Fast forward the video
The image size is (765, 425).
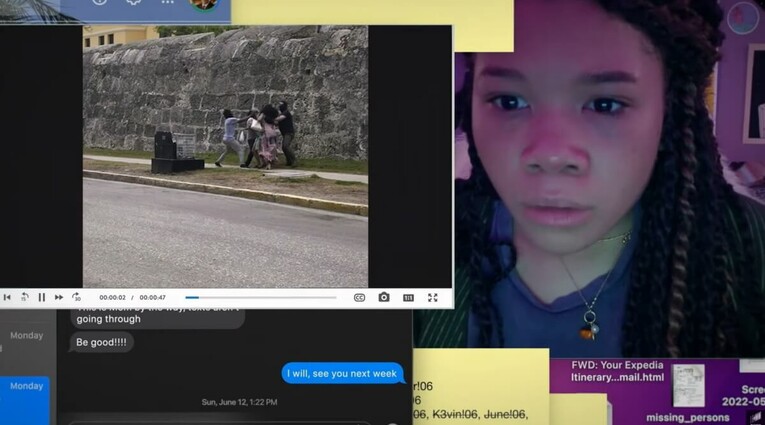coord(59,297)
